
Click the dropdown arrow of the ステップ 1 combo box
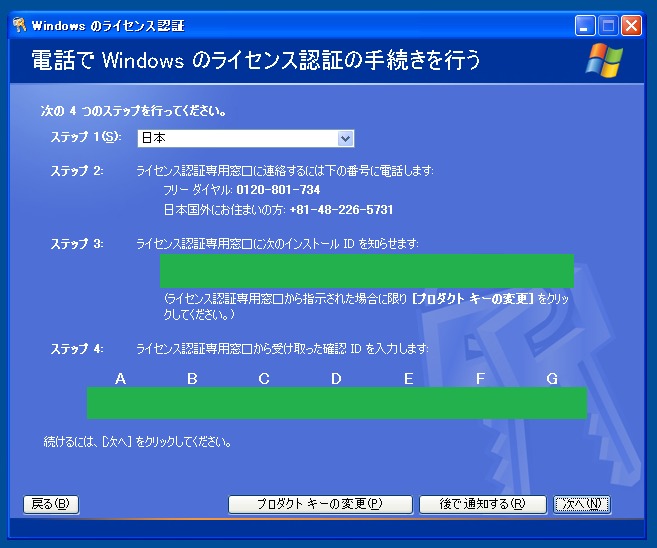(x=345, y=138)
